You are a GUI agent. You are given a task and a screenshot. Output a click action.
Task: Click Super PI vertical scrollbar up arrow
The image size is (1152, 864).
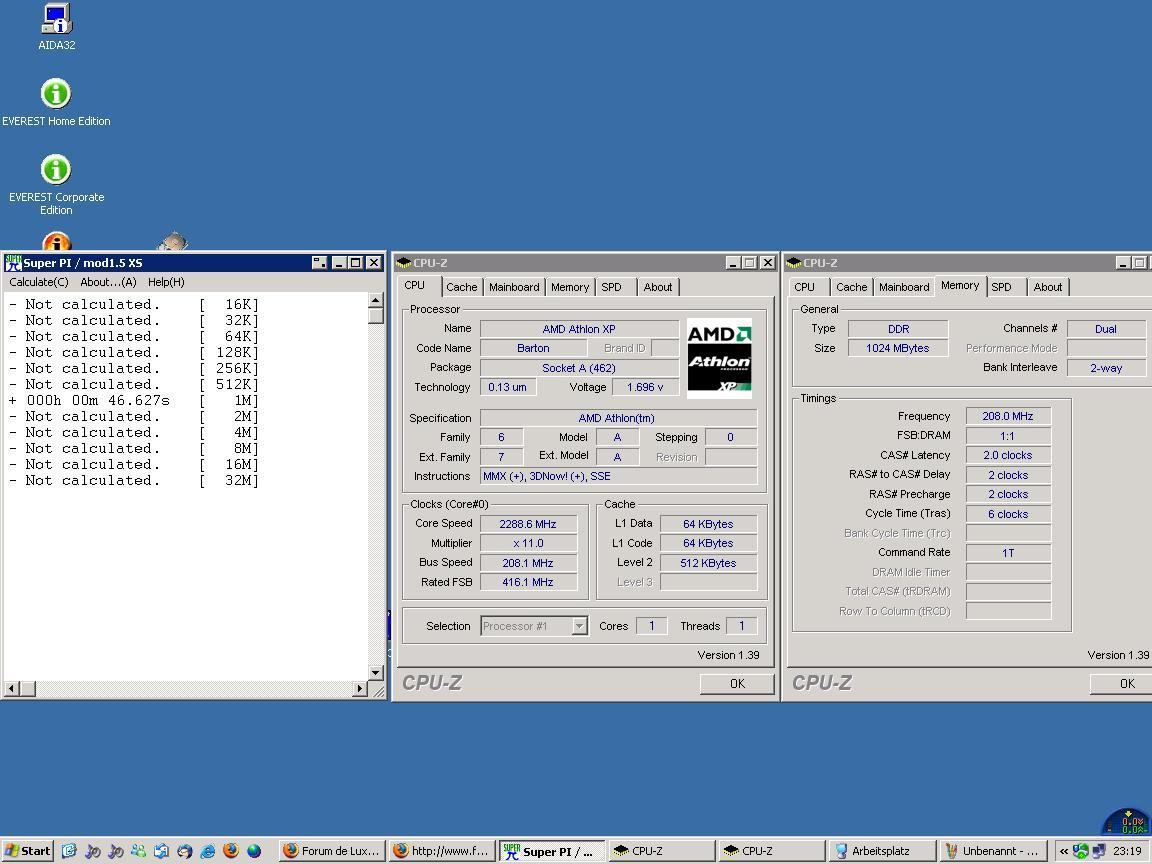pyautogui.click(x=375, y=300)
